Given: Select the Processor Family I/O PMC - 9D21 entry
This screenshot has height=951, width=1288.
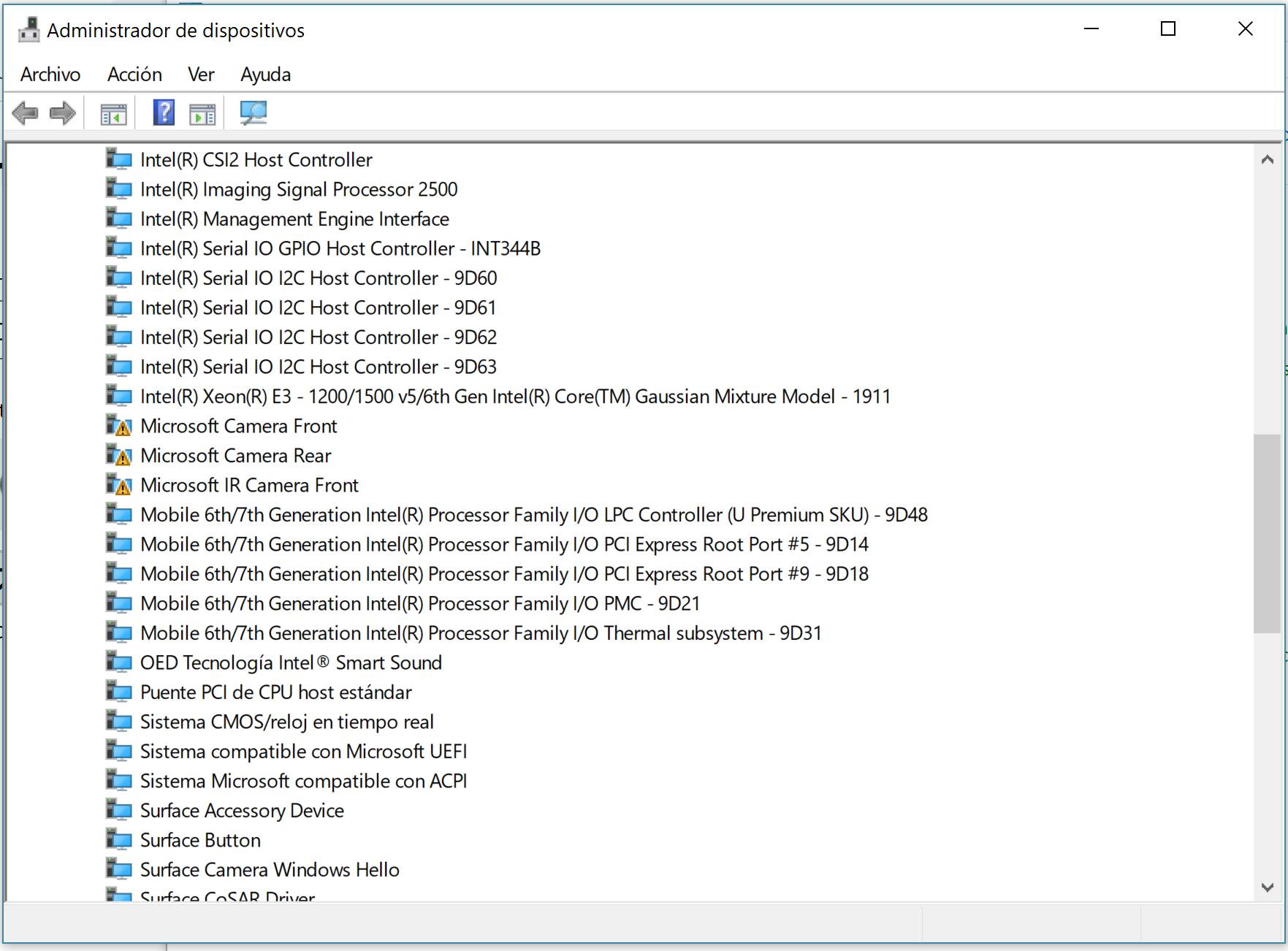Looking at the screenshot, I should (x=420, y=603).
